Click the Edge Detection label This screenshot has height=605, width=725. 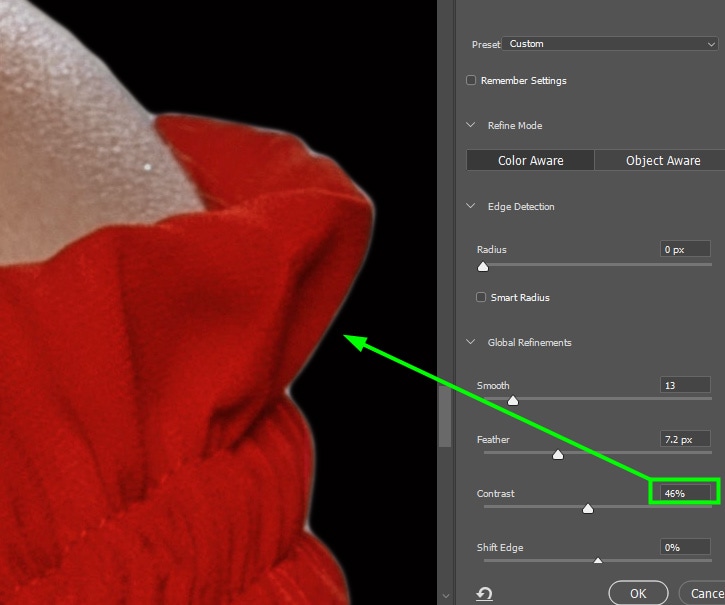(521, 206)
